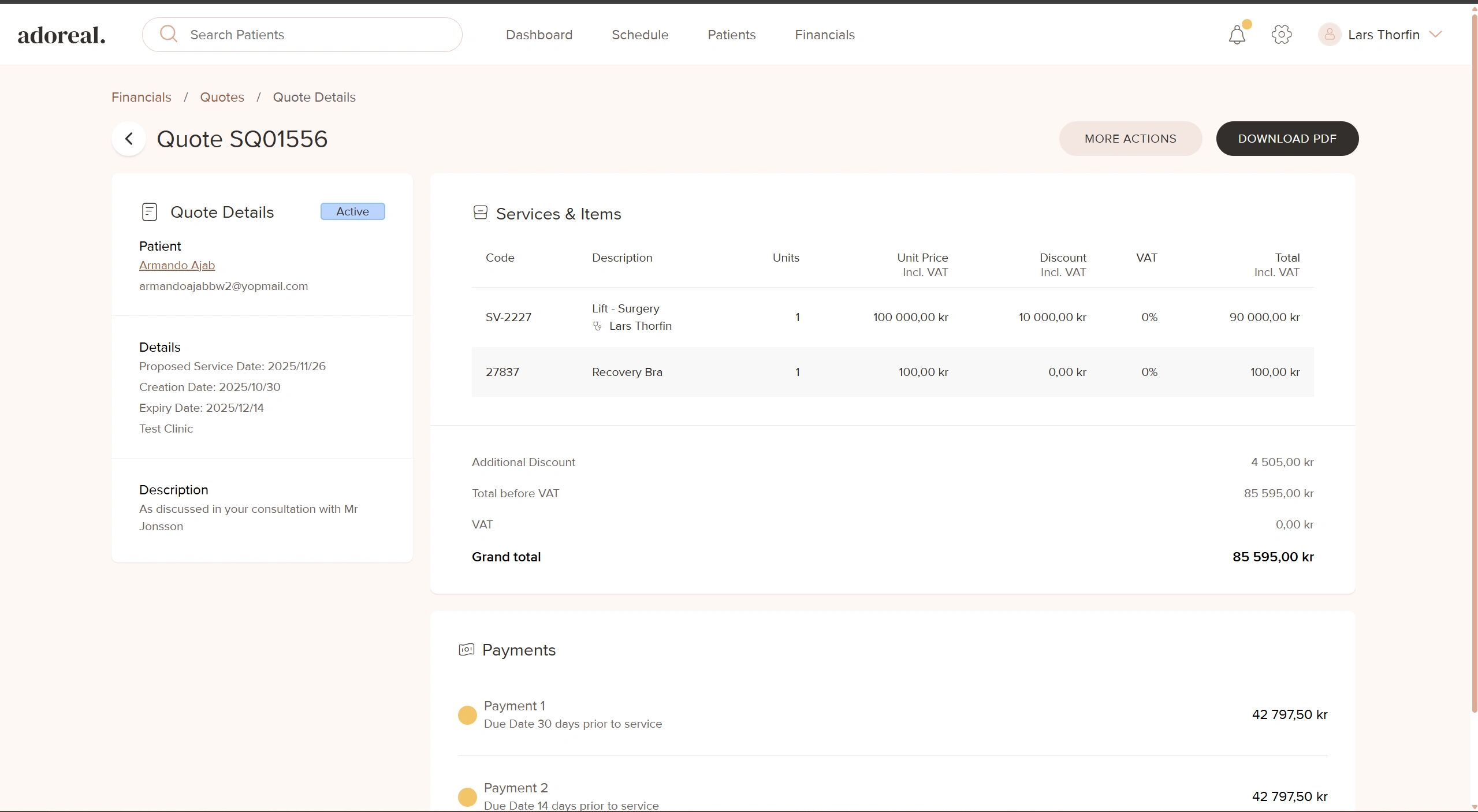Viewport: 1478px width, 812px height.
Task: Click the notification bell icon
Action: tap(1237, 35)
